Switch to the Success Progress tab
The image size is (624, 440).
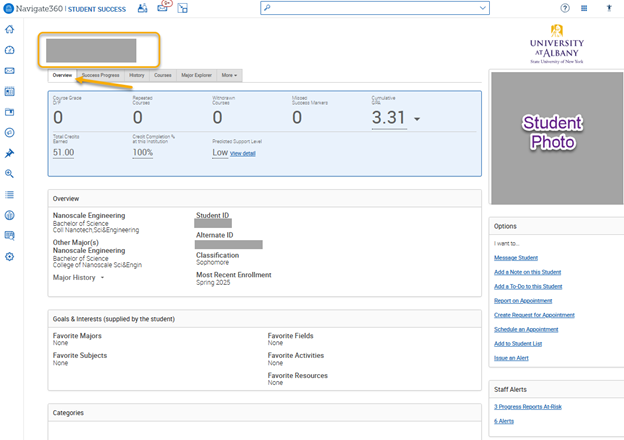coord(100,75)
